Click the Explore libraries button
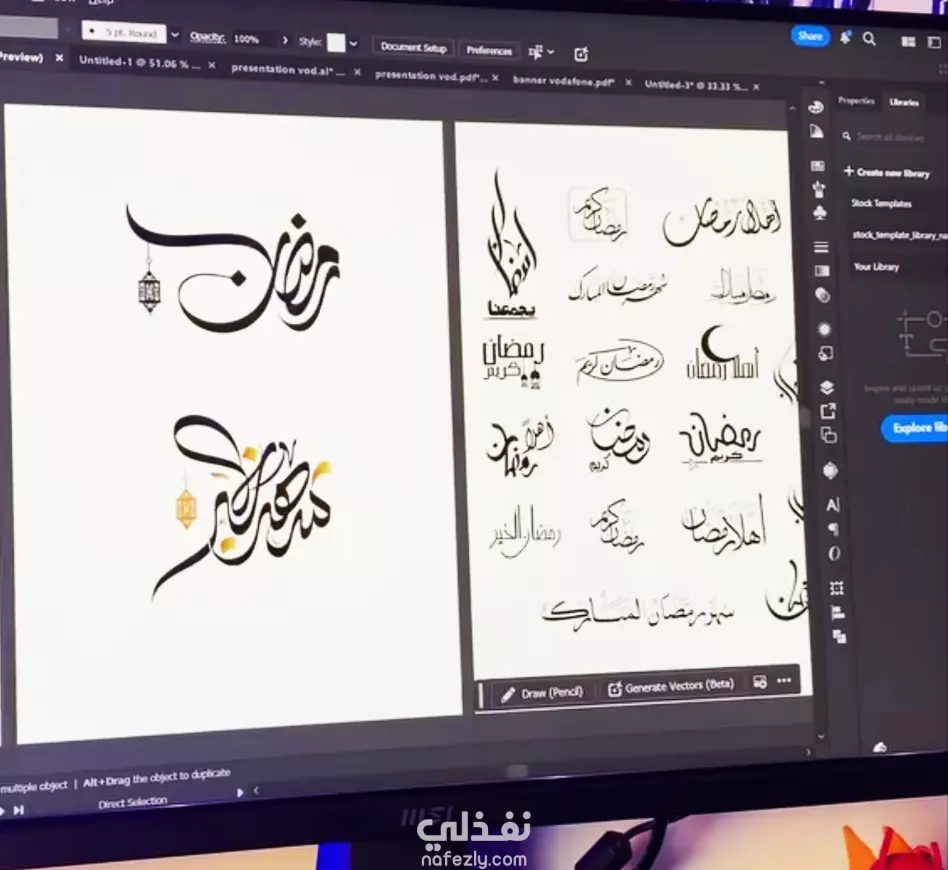Image resolution: width=948 pixels, height=870 pixels. point(915,428)
